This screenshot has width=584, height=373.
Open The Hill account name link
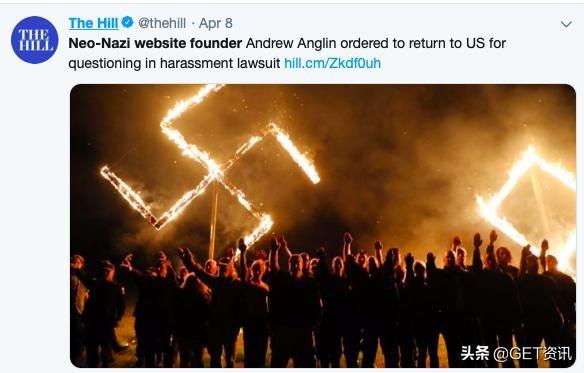click(x=93, y=23)
